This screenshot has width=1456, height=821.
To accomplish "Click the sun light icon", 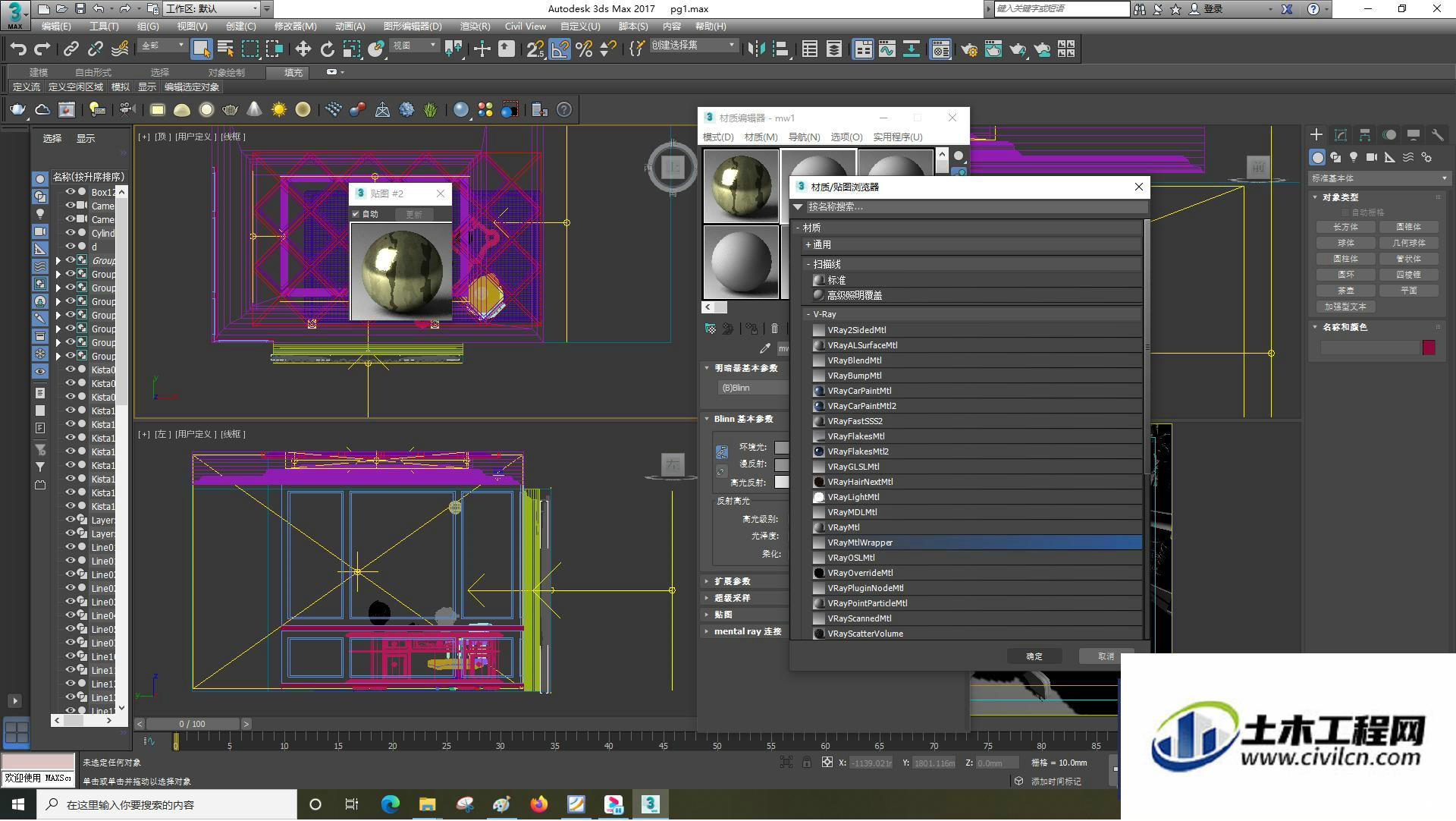I will 278,110.
